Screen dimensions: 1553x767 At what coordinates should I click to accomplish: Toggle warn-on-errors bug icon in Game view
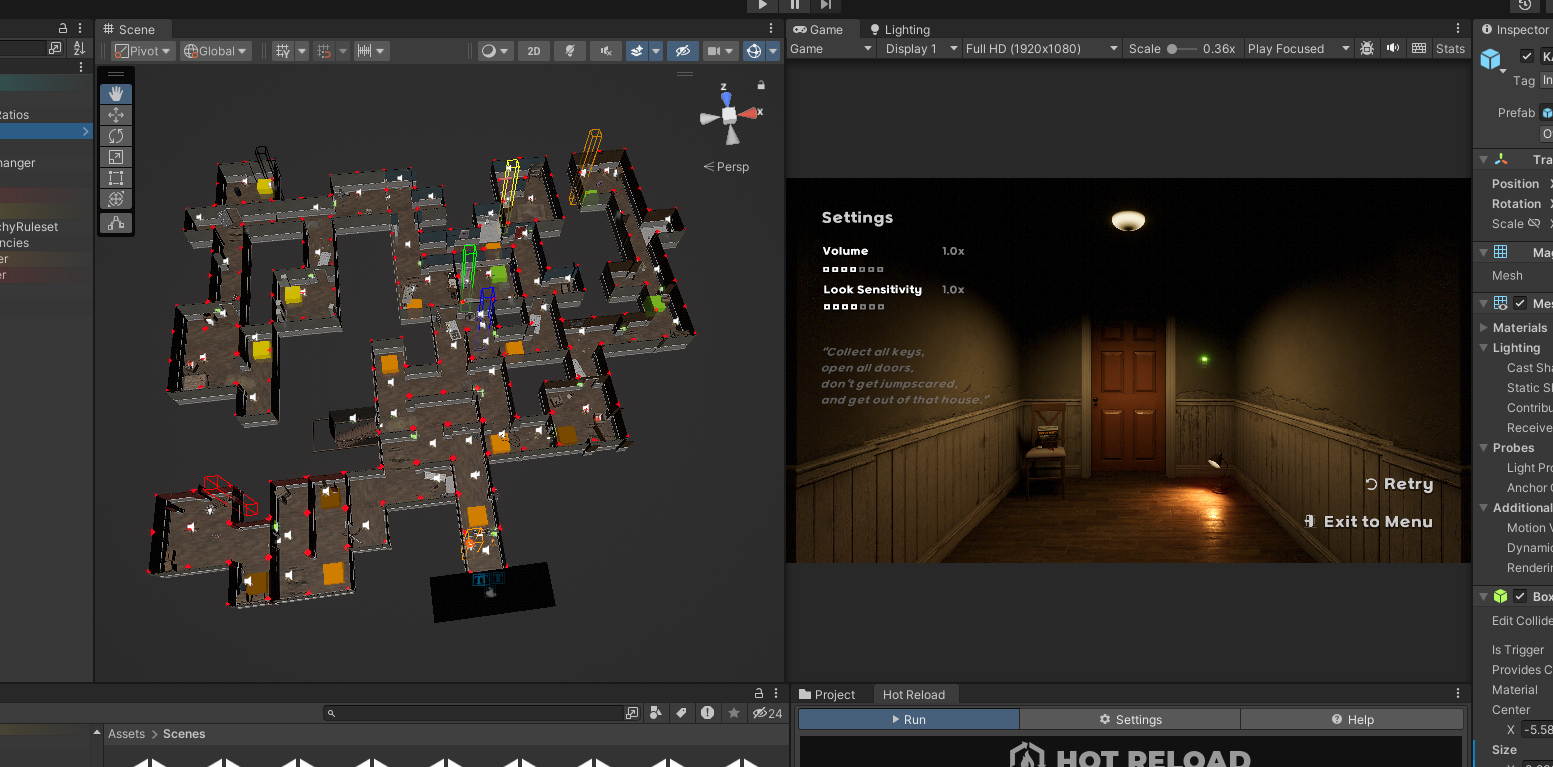pos(1367,48)
